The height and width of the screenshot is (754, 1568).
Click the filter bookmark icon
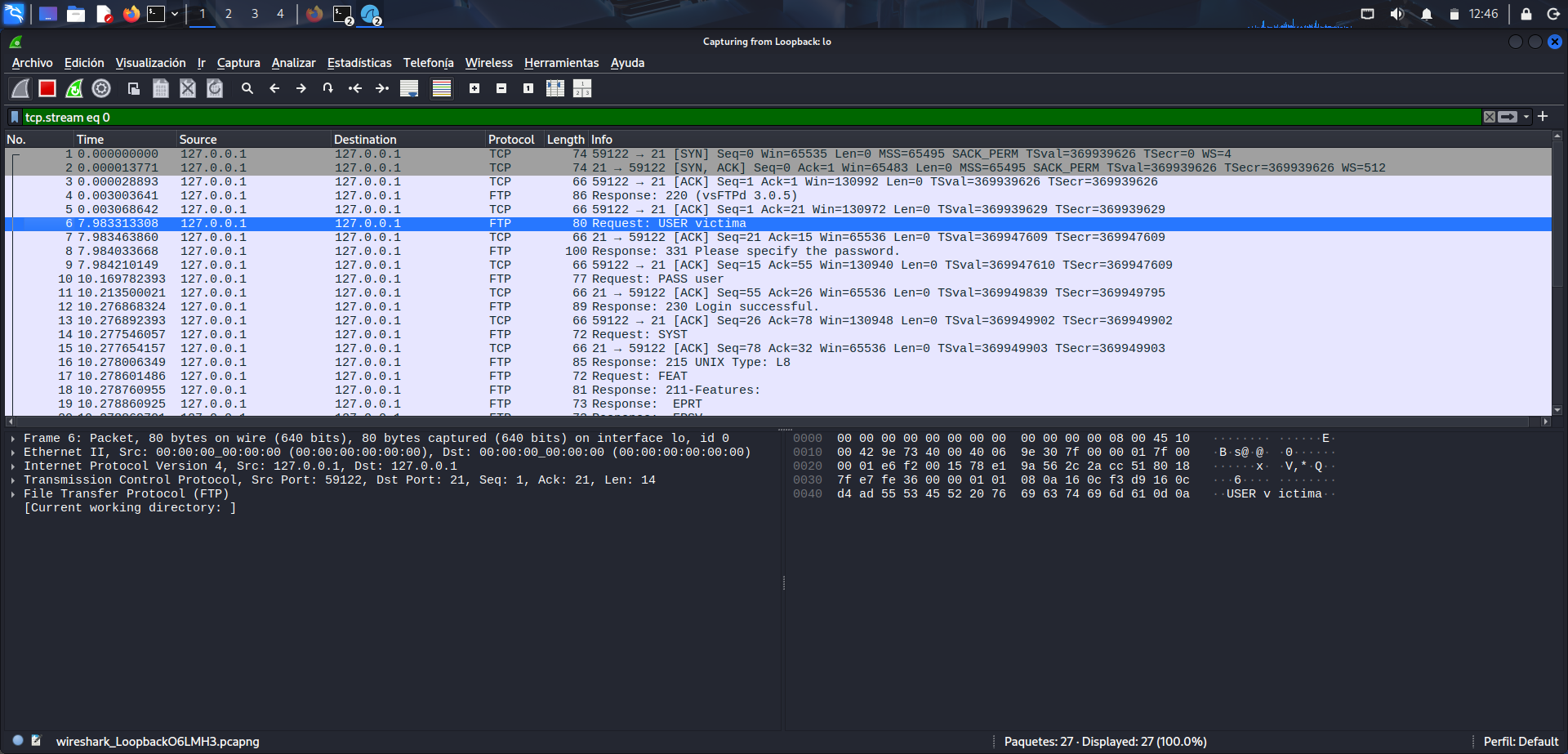(x=13, y=117)
